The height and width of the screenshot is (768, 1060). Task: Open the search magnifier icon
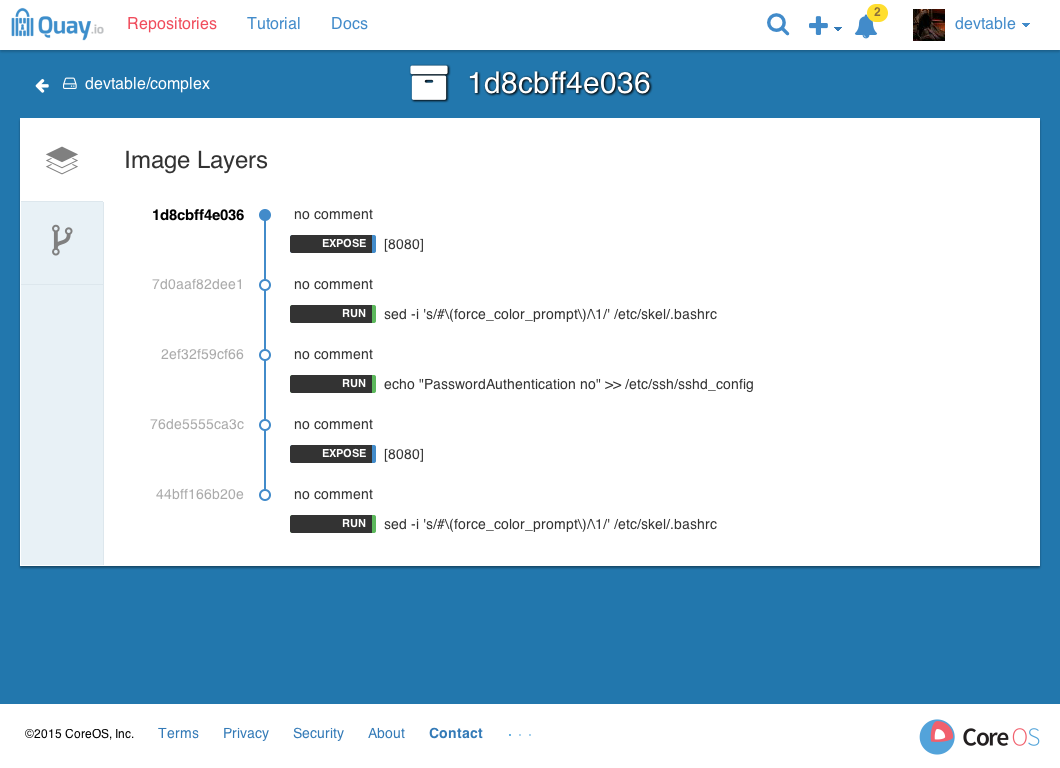778,25
